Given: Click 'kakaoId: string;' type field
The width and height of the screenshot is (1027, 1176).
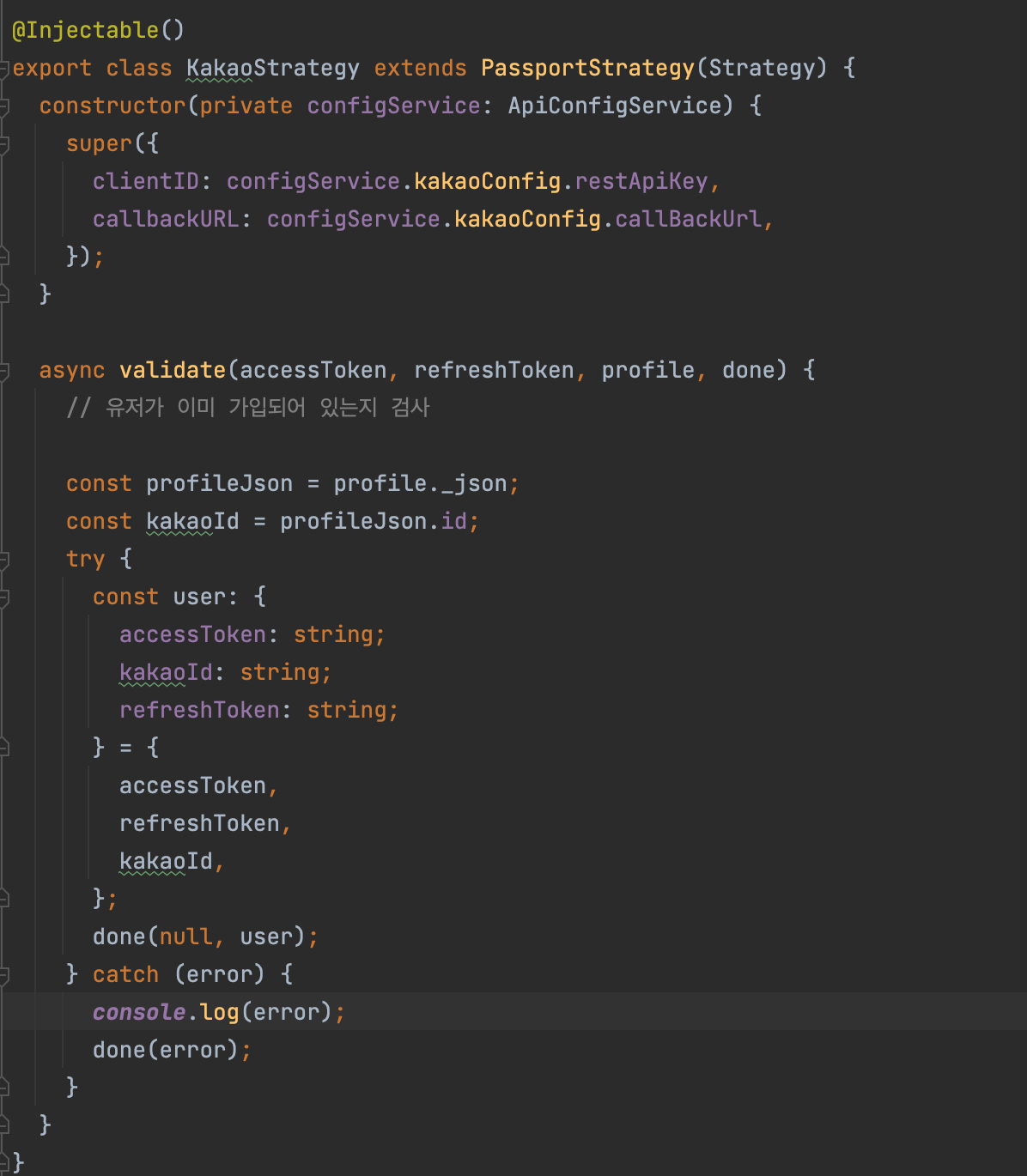Looking at the screenshot, I should [x=225, y=672].
